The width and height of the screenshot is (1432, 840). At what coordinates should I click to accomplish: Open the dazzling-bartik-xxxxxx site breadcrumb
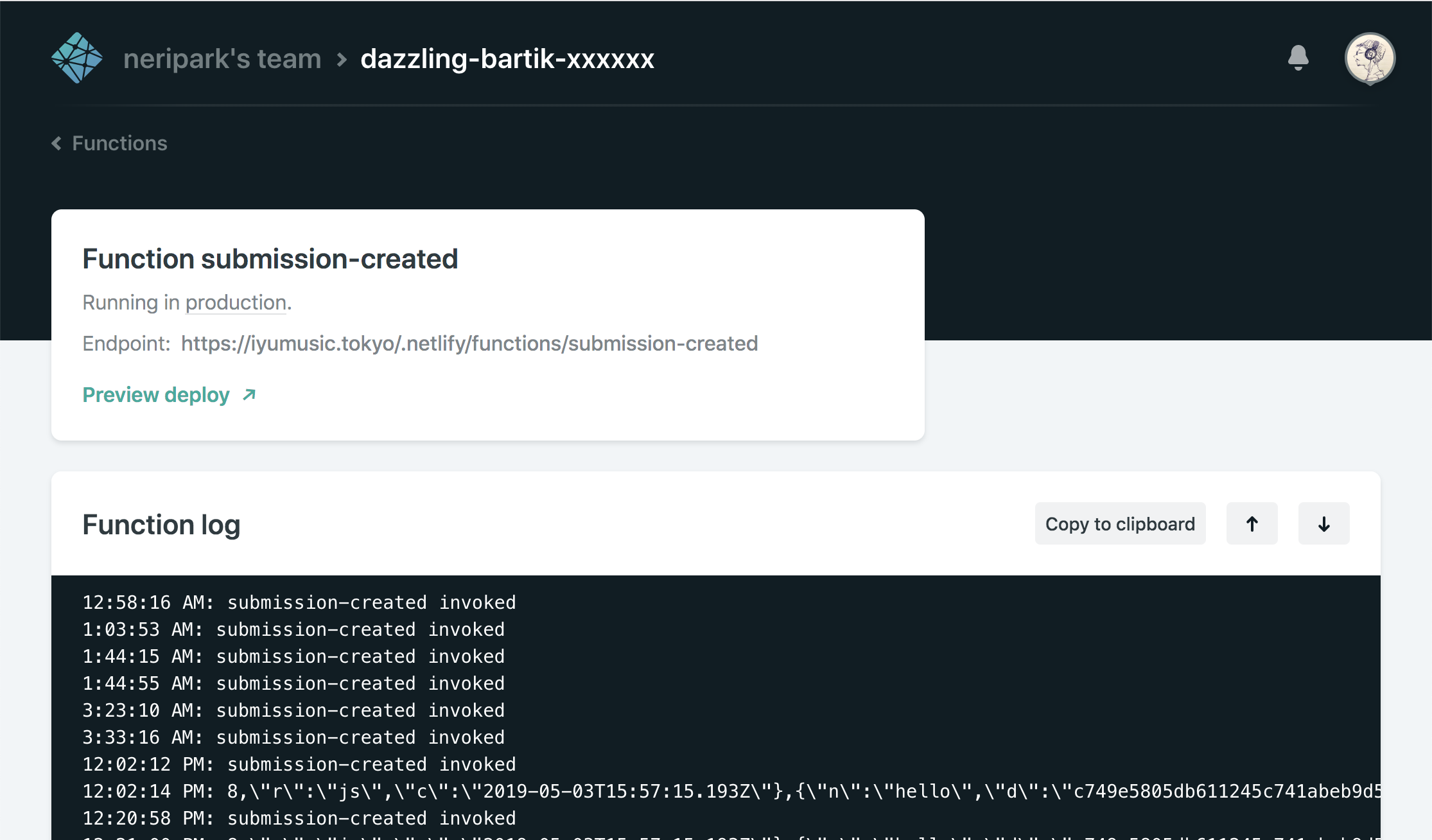click(x=507, y=59)
